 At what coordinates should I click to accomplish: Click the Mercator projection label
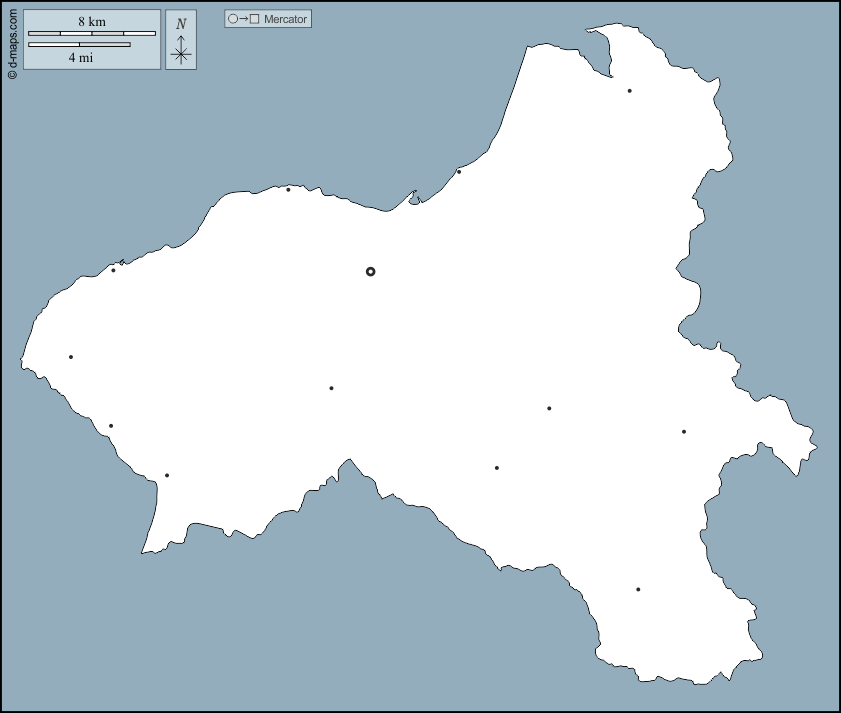pos(286,19)
